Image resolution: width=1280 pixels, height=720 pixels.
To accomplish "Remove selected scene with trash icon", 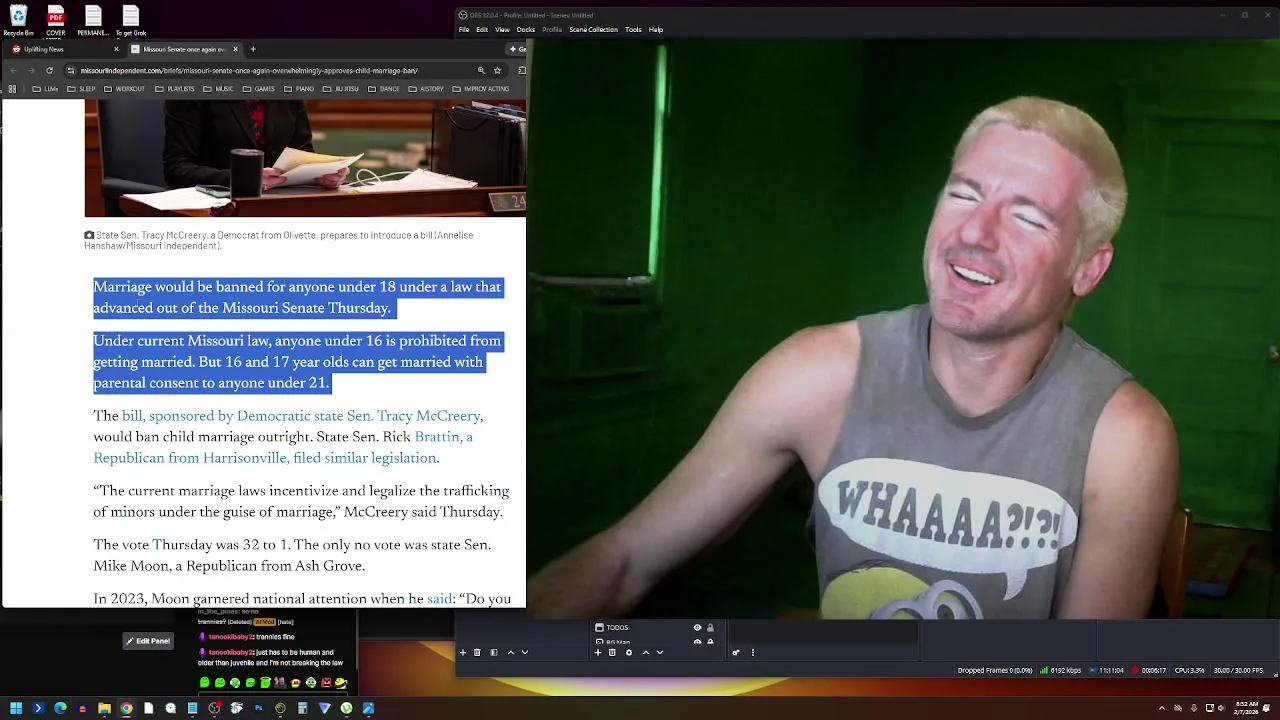I will [x=477, y=652].
